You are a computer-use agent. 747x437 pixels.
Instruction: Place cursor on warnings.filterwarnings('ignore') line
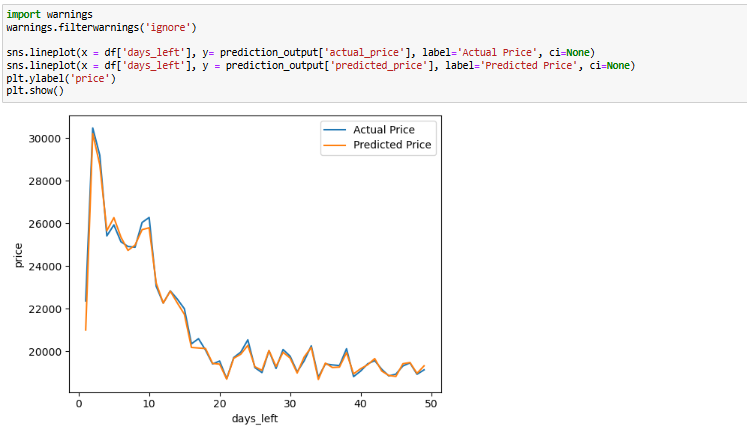click(x=105, y=27)
